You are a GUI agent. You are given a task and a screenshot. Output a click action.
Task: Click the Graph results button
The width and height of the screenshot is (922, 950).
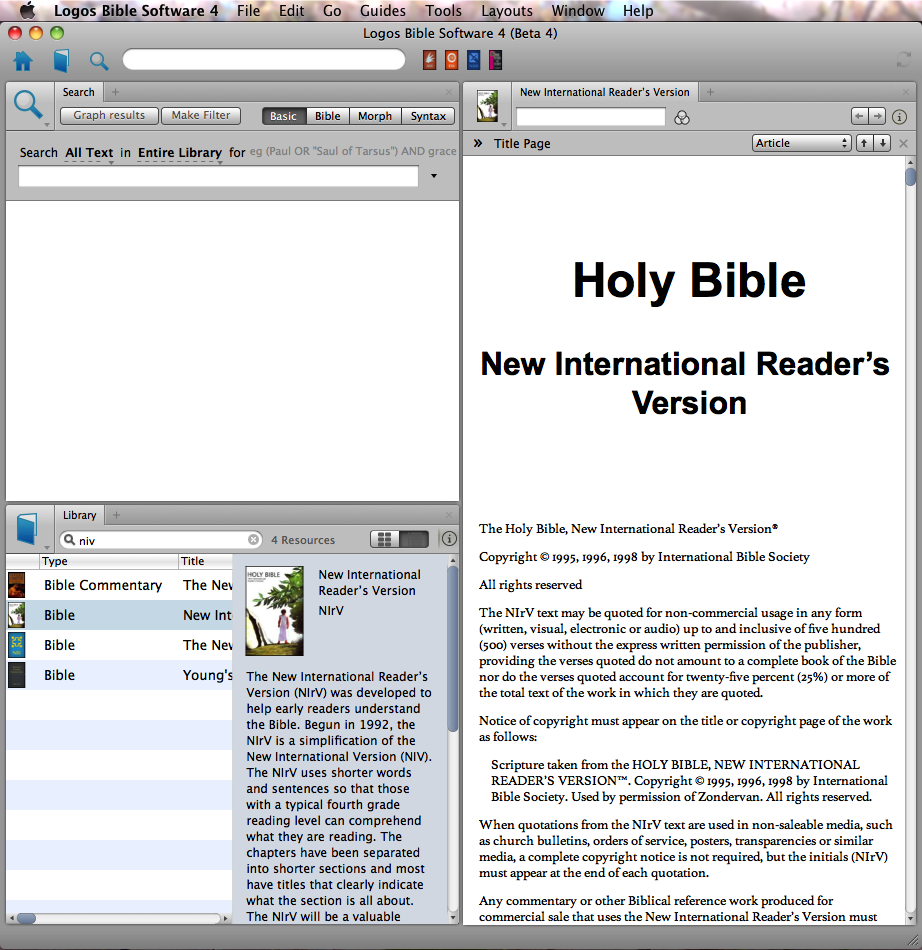click(110, 115)
